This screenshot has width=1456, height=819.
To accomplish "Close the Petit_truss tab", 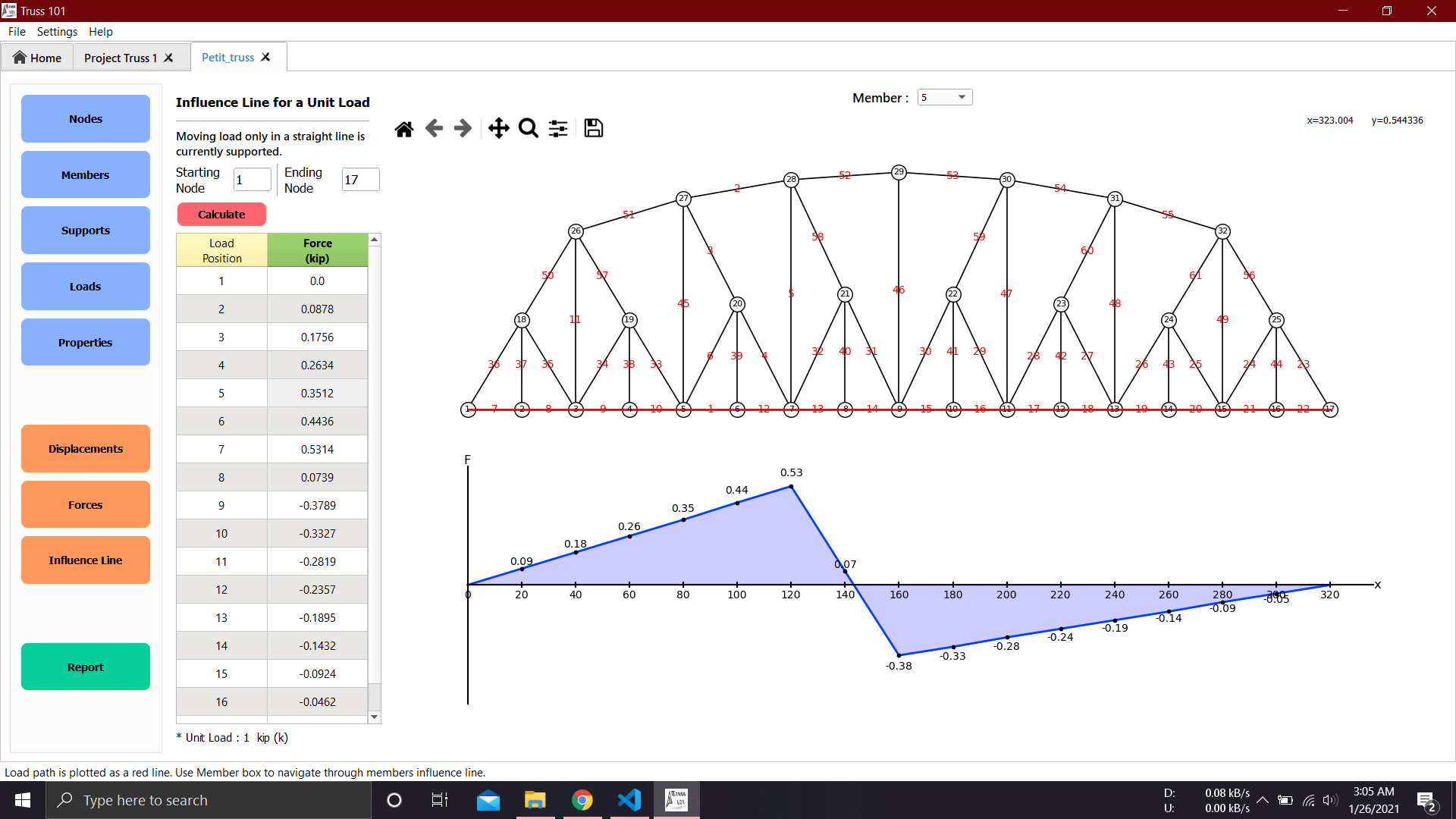I will [266, 58].
